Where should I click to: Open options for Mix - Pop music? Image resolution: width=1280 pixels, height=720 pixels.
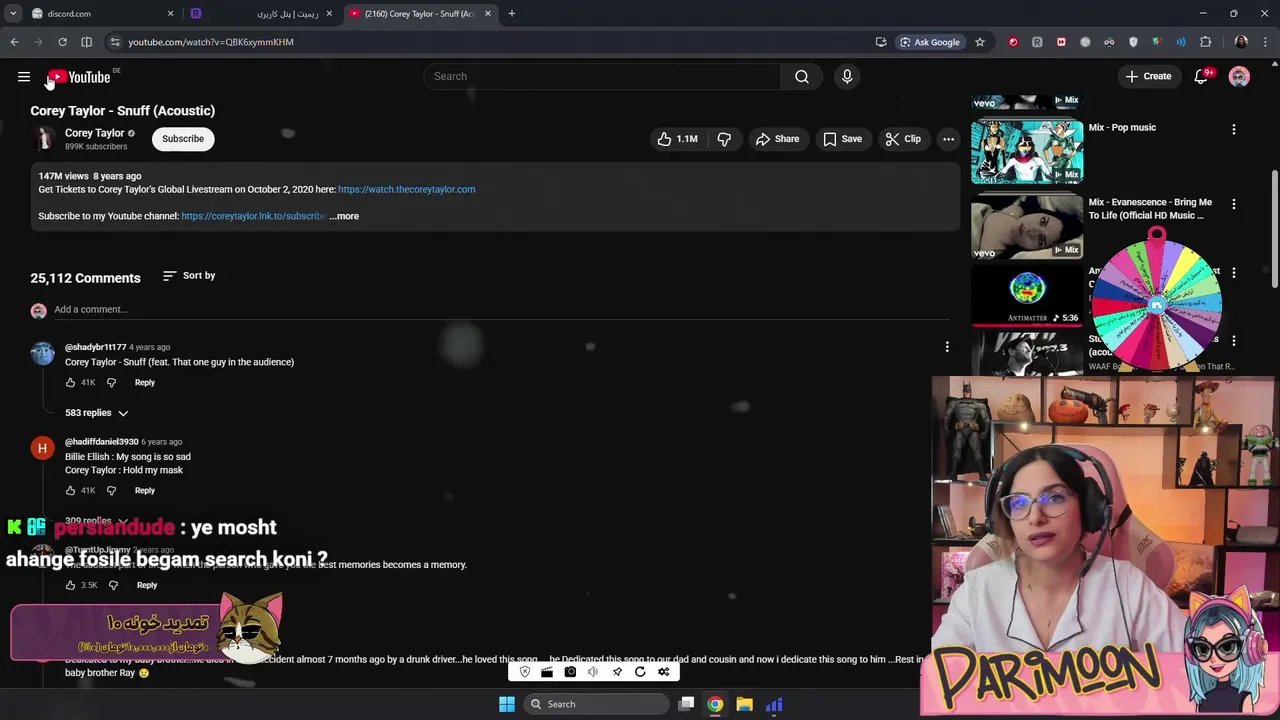[1234, 129]
